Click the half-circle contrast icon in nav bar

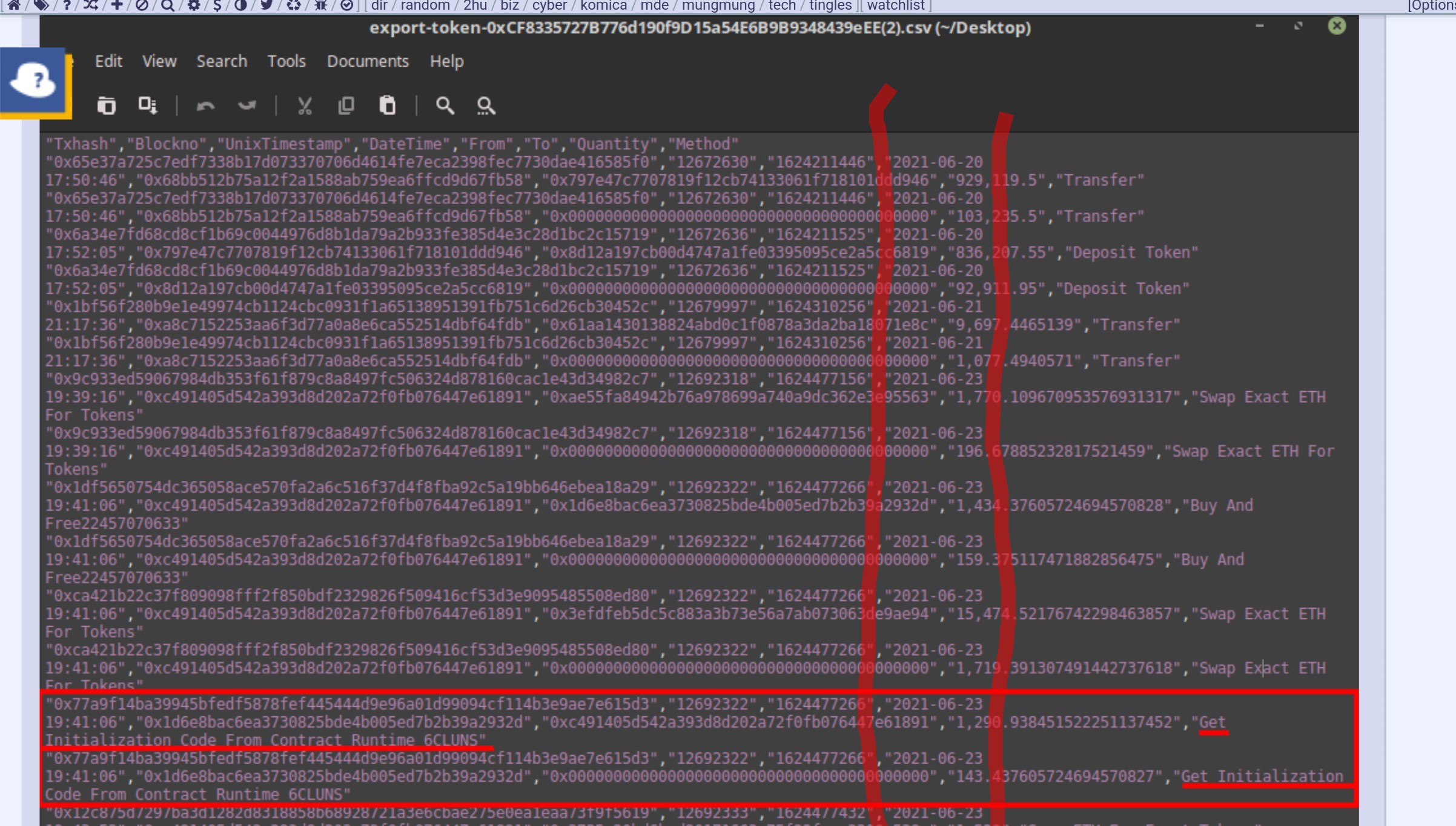(x=241, y=5)
